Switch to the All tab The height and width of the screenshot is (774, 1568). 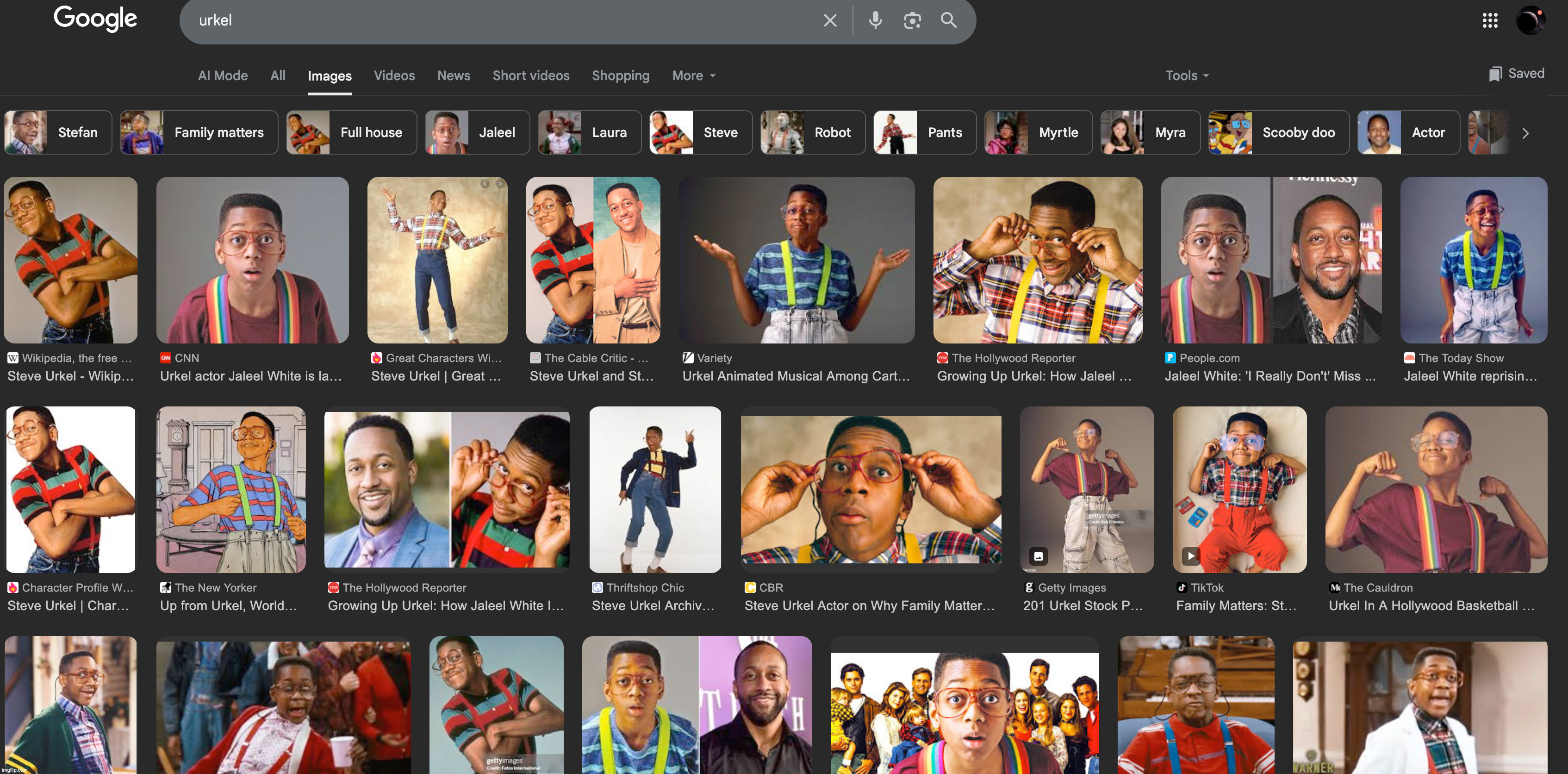pos(278,75)
